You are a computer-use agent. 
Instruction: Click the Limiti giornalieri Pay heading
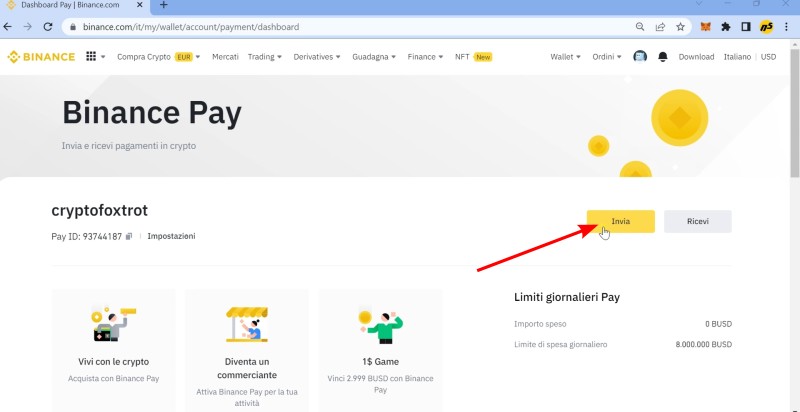[567, 297]
